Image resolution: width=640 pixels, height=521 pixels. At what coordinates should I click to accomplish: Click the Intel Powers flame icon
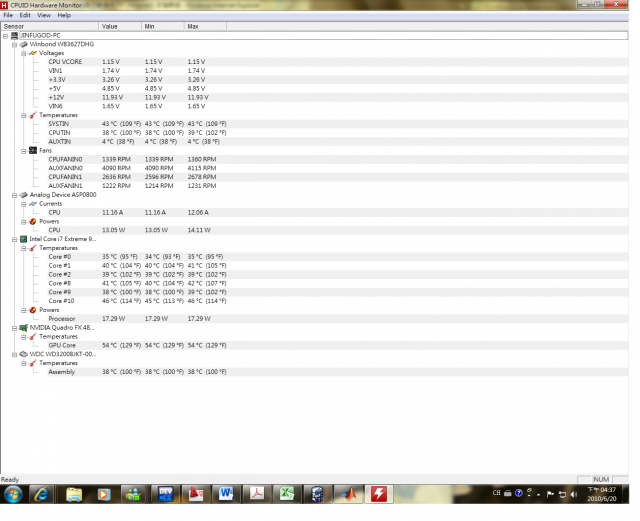[x=33, y=310]
